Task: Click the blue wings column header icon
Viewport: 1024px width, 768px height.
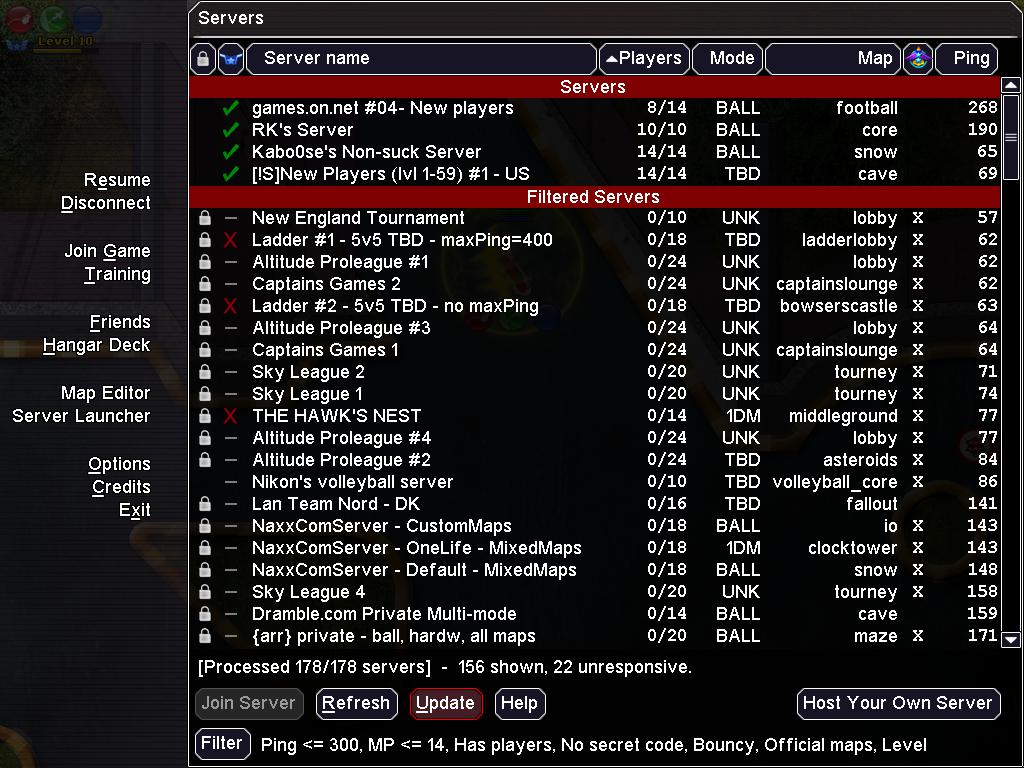Action: click(231, 59)
